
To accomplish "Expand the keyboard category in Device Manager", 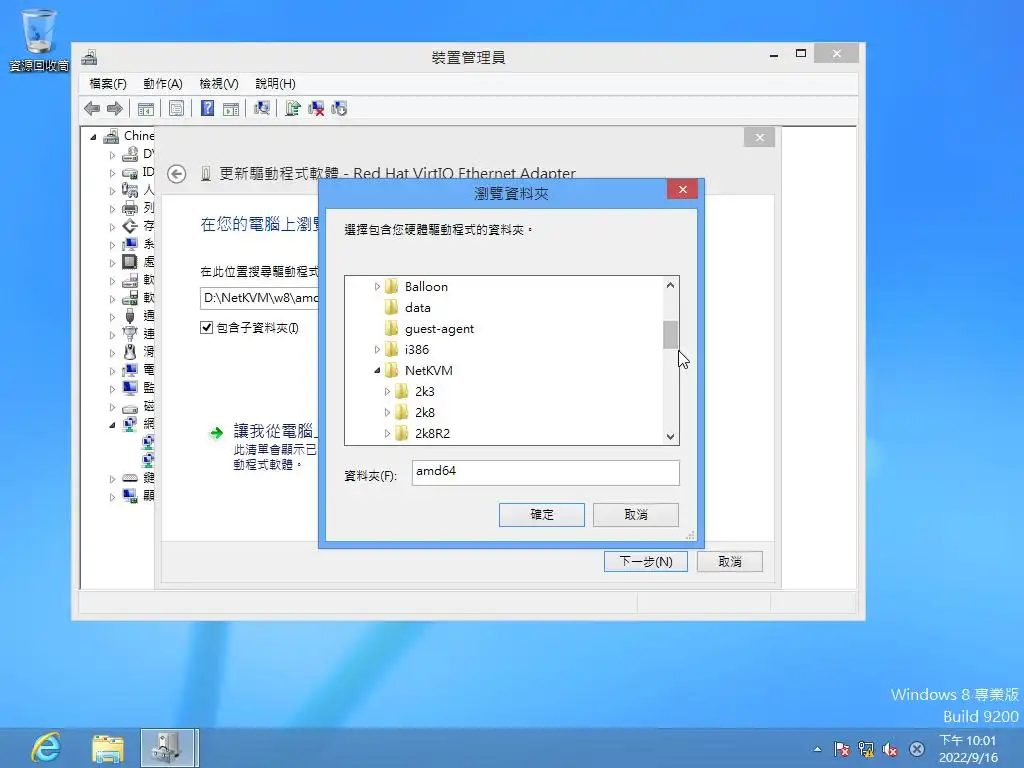I will tap(112, 479).
